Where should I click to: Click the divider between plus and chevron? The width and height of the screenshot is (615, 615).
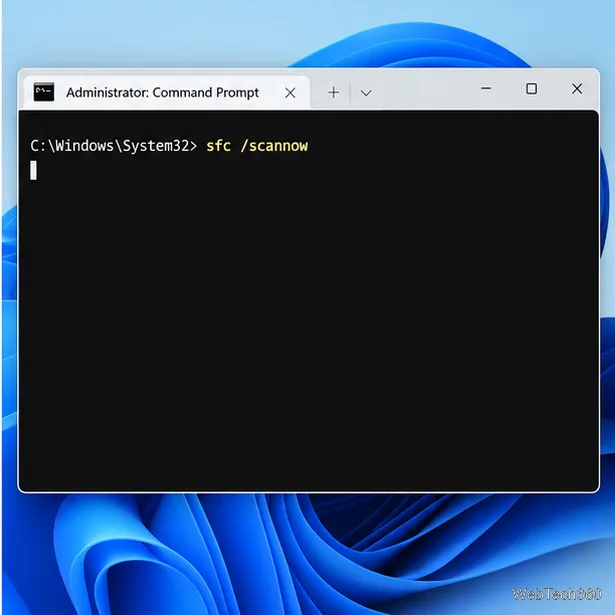[x=350, y=93]
